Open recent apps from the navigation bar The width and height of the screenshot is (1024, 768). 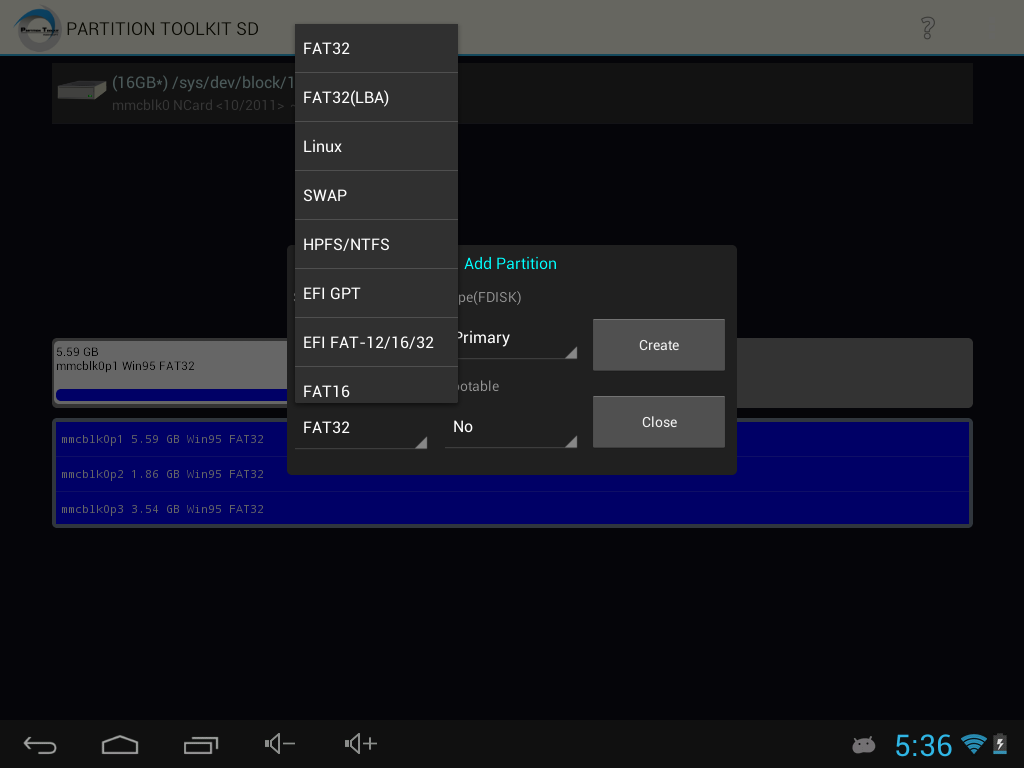(200, 744)
